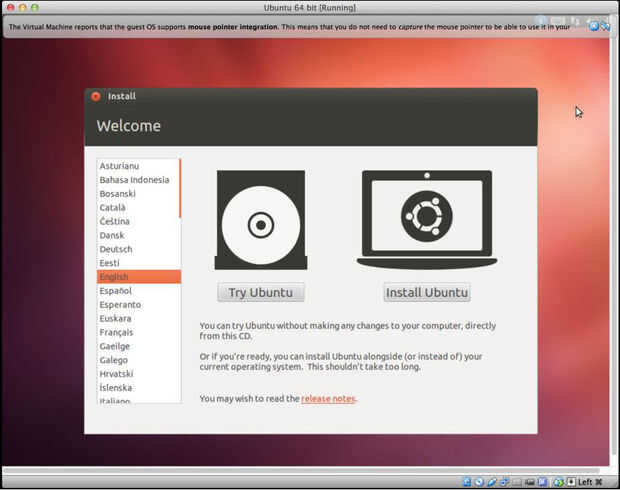
Task: Click the 'Left ⌘' host key indicator
Action: (x=590, y=482)
